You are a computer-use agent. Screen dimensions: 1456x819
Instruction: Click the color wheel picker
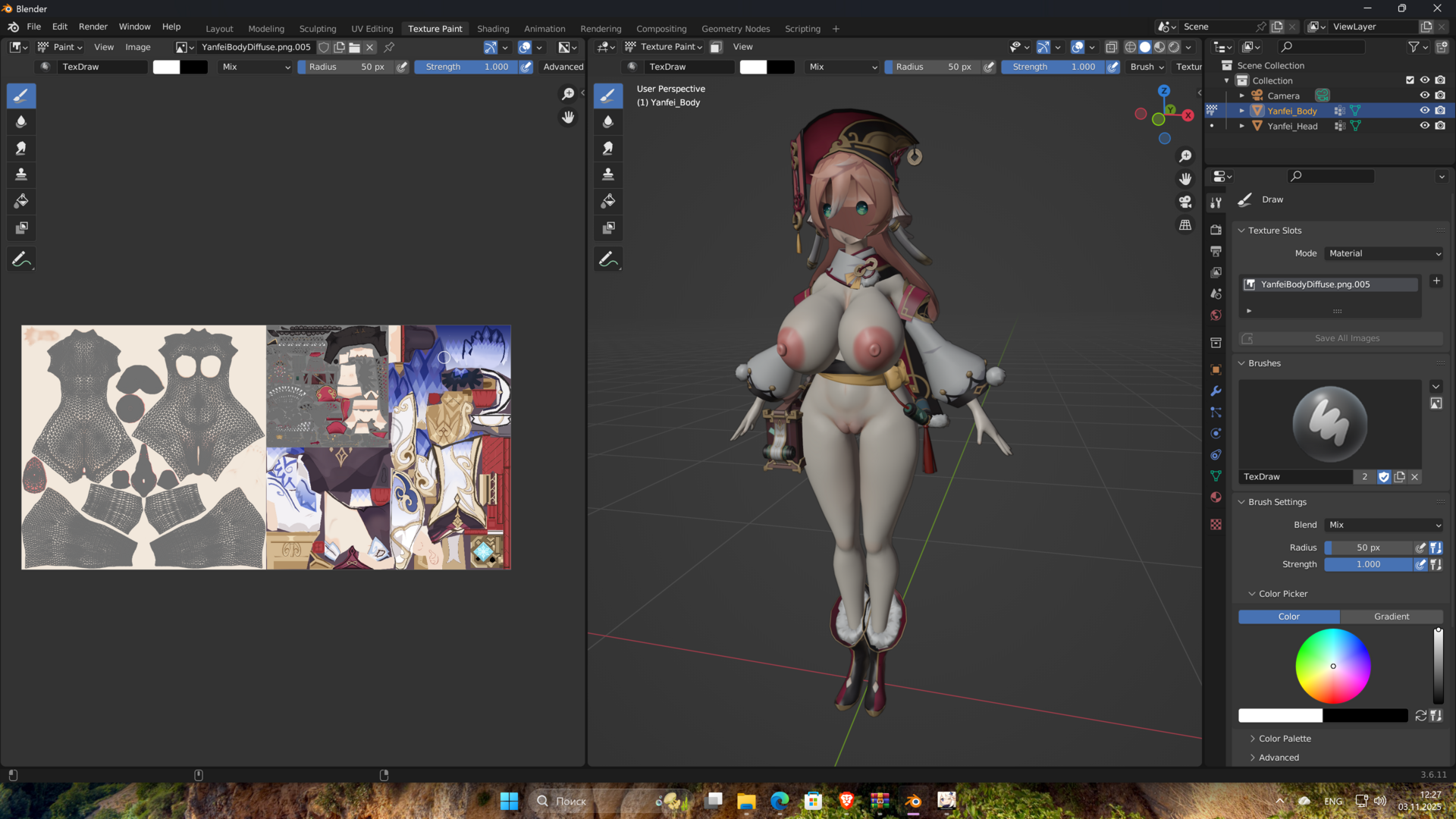1333,667
